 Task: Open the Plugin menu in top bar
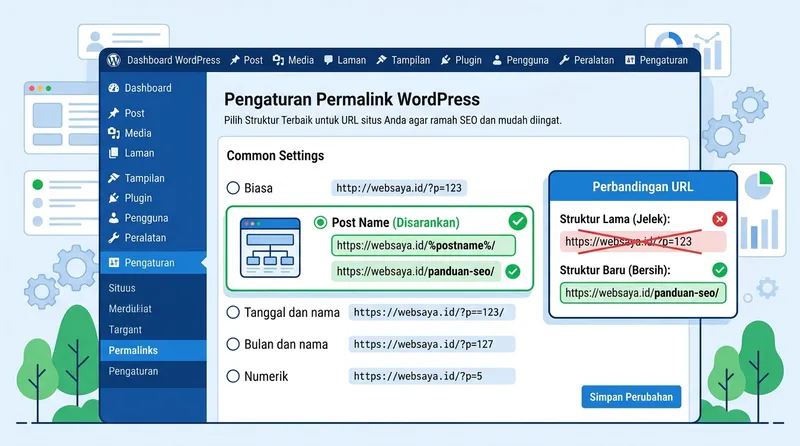point(468,60)
